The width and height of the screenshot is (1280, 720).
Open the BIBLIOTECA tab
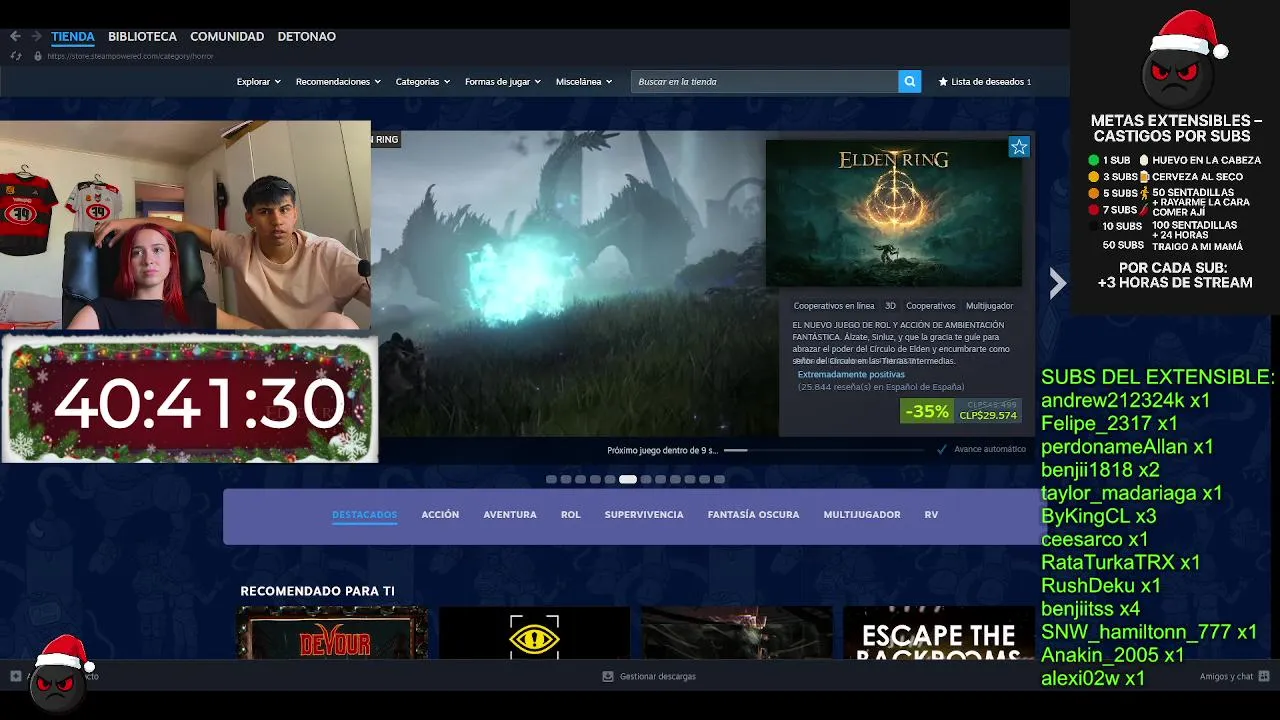[x=142, y=36]
